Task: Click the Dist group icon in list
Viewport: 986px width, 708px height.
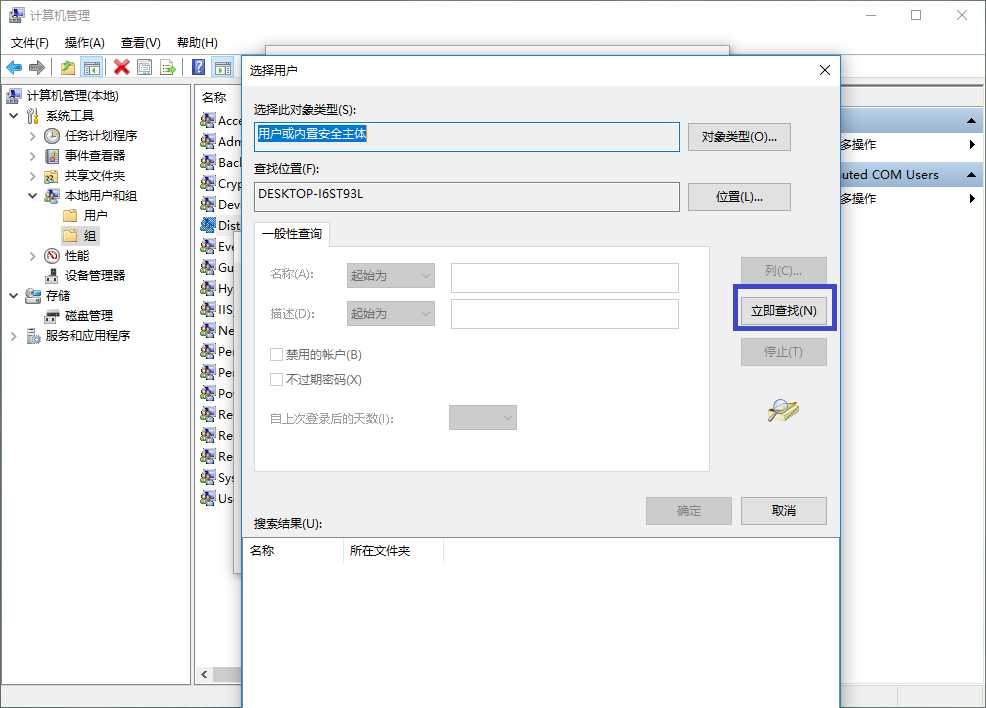Action: pos(208,225)
